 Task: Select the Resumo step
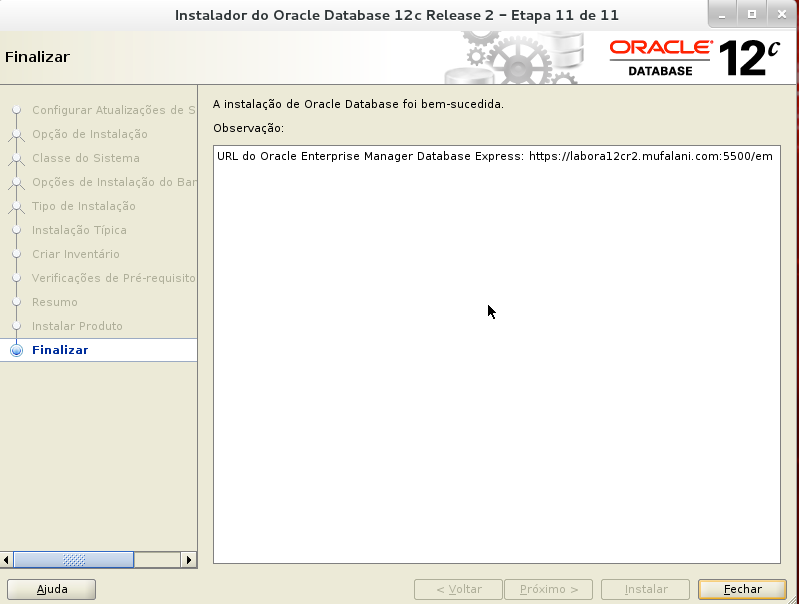click(55, 302)
